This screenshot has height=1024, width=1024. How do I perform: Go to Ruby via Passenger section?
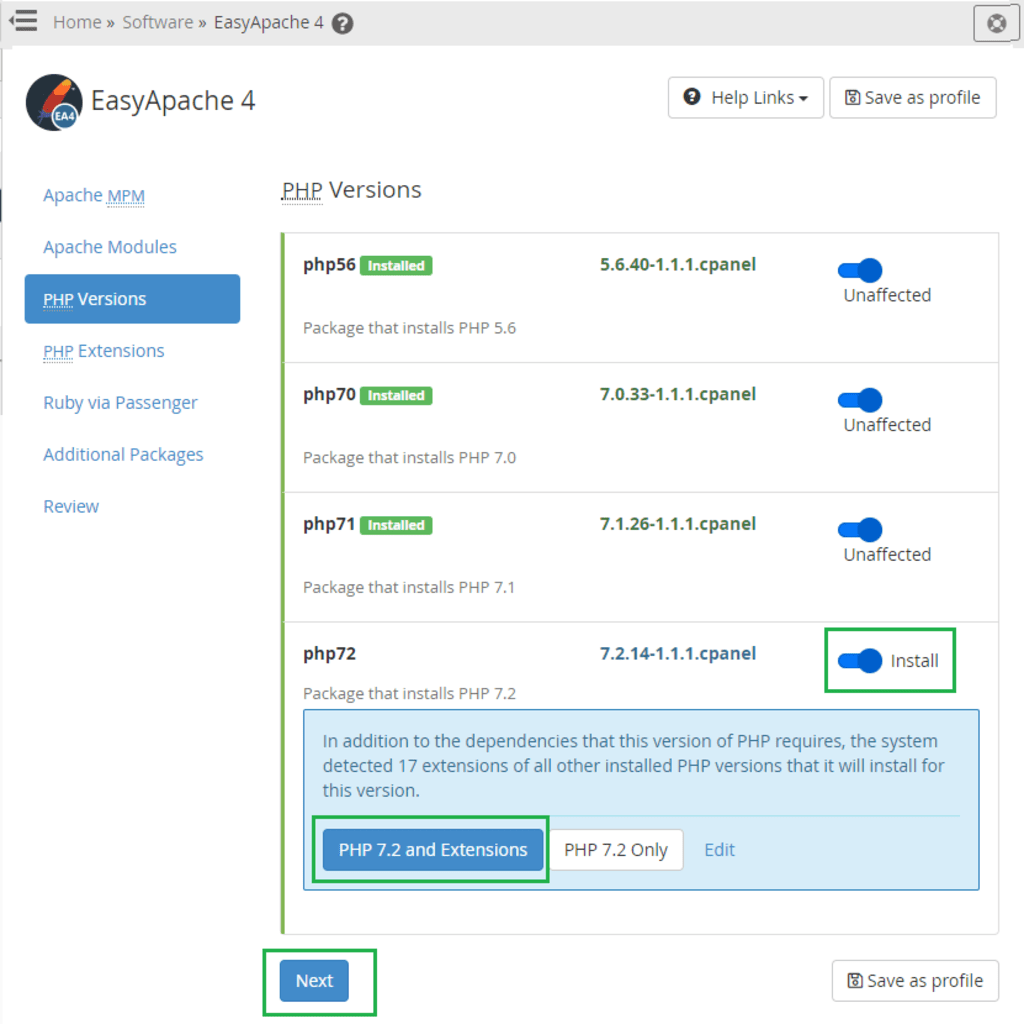(120, 403)
